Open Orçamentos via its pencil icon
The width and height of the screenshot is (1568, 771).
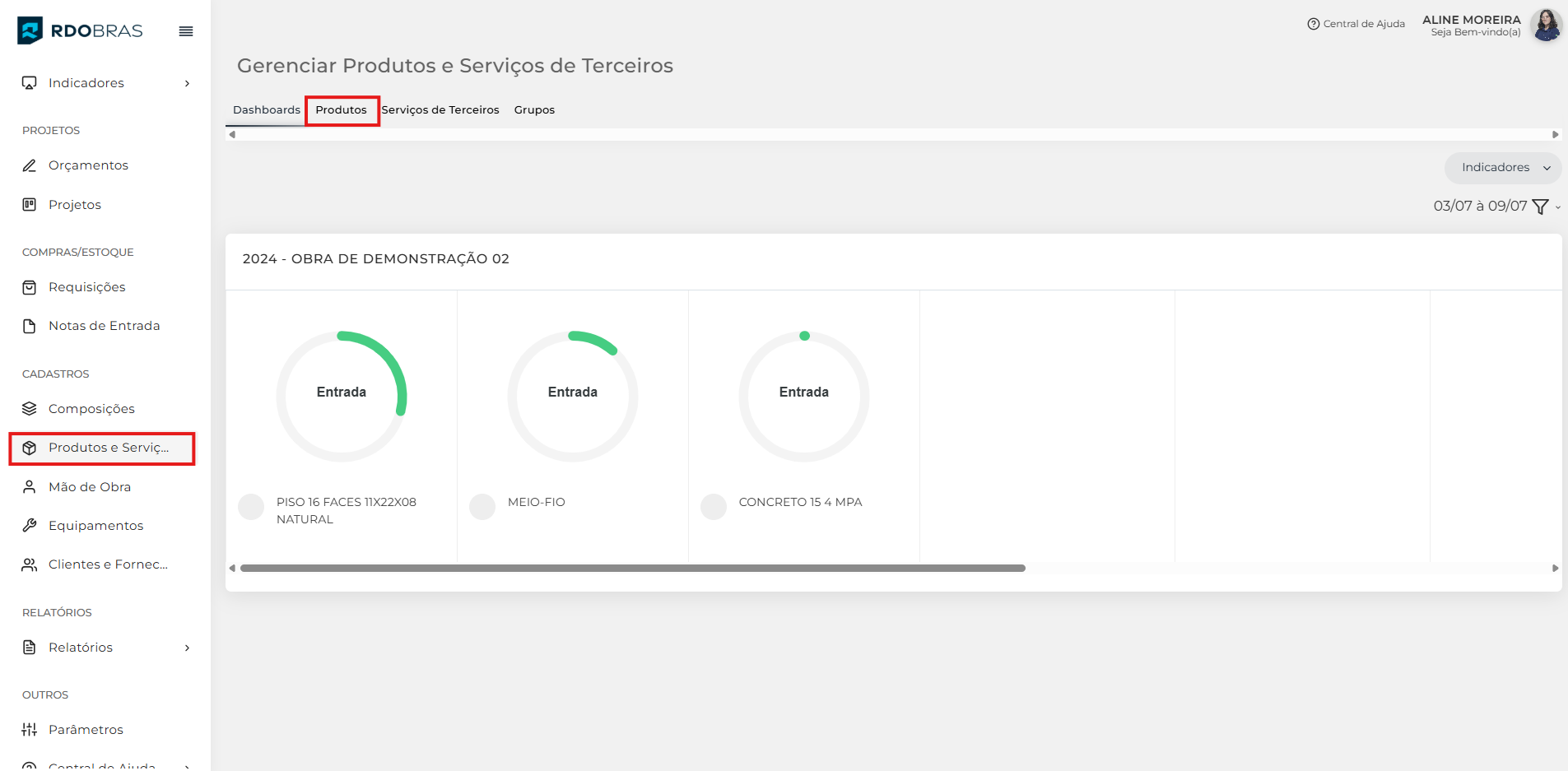click(30, 165)
